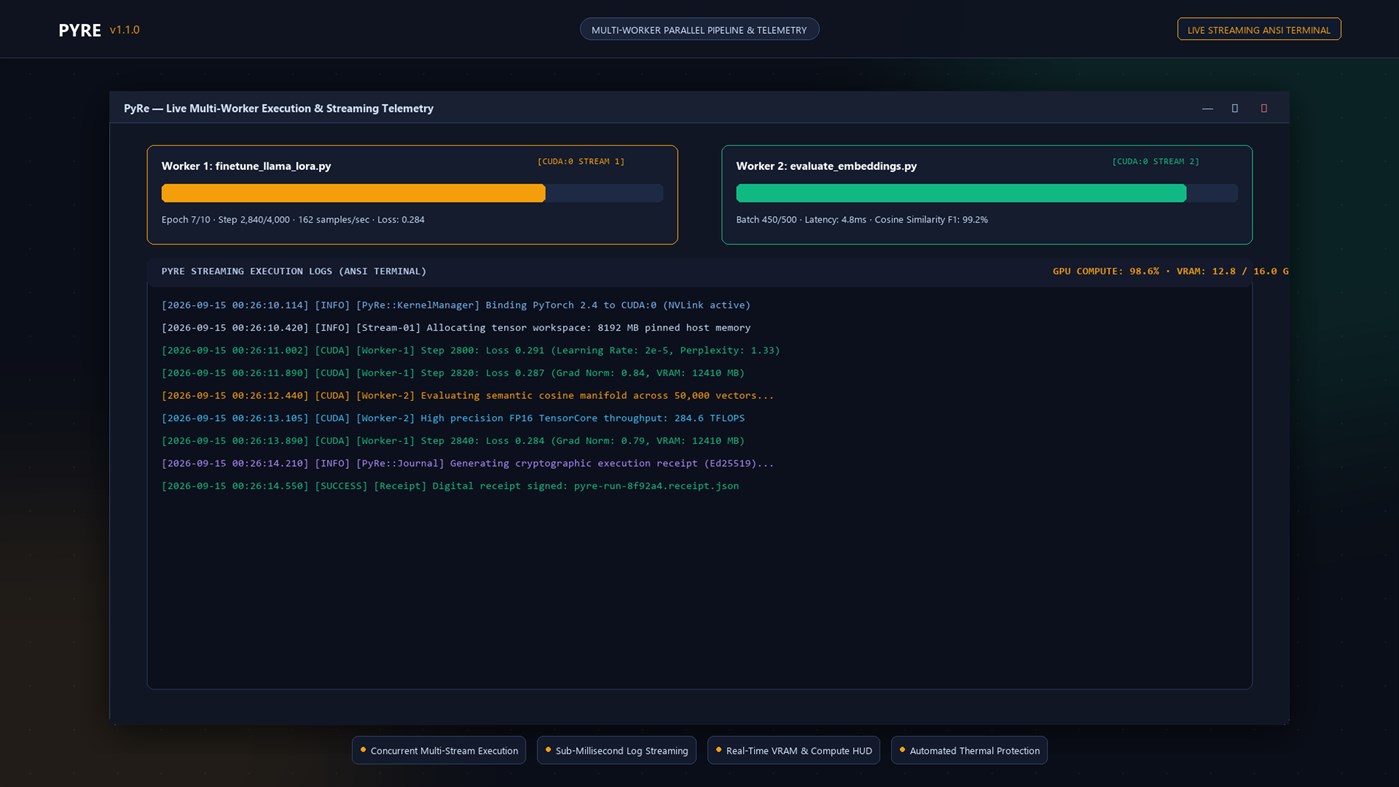Screen dimensions: 1399x787
Task: Select the Worker-1 Step 2840 log line
Action: [x=453, y=441]
